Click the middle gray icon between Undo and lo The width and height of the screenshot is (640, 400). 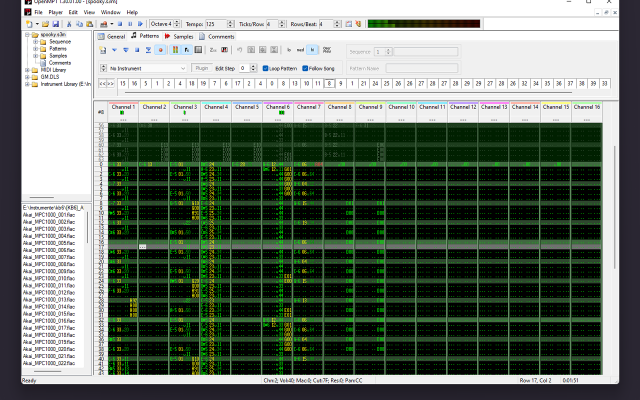click(x=262, y=50)
